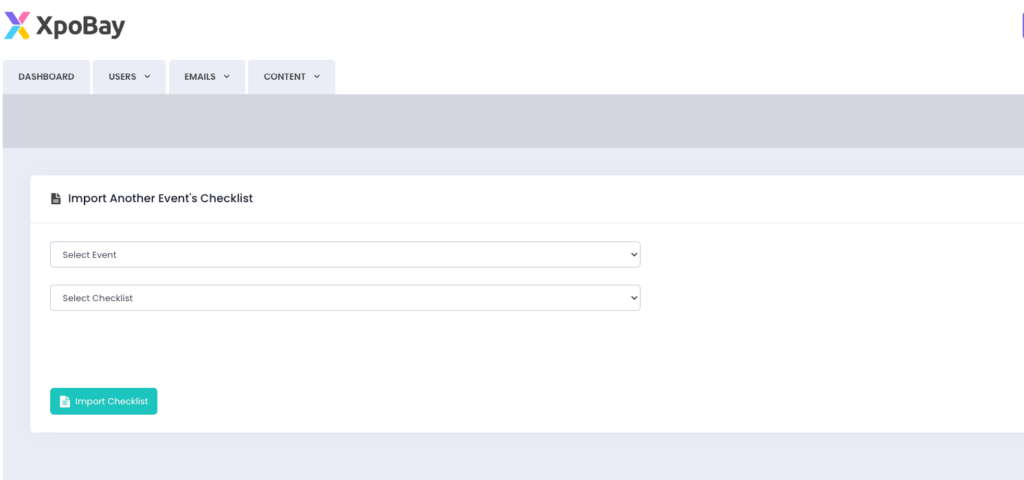Open the Content menu
The height and width of the screenshot is (480, 1024).
point(285,77)
